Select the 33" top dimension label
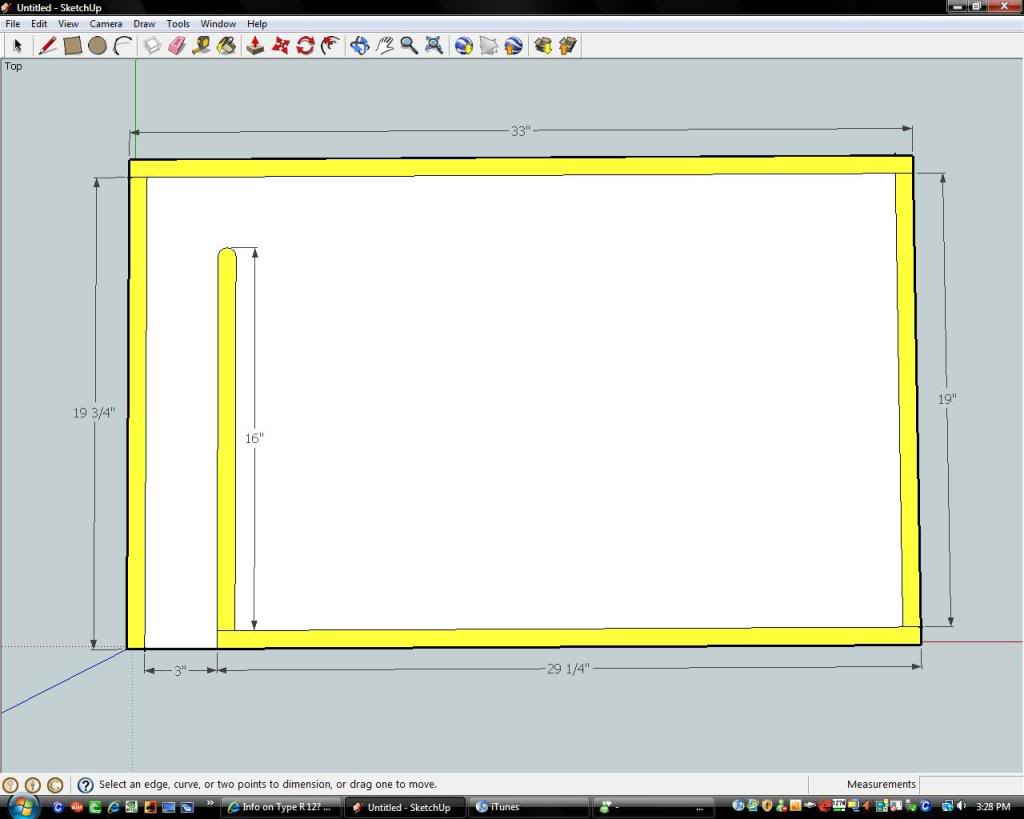 point(520,131)
